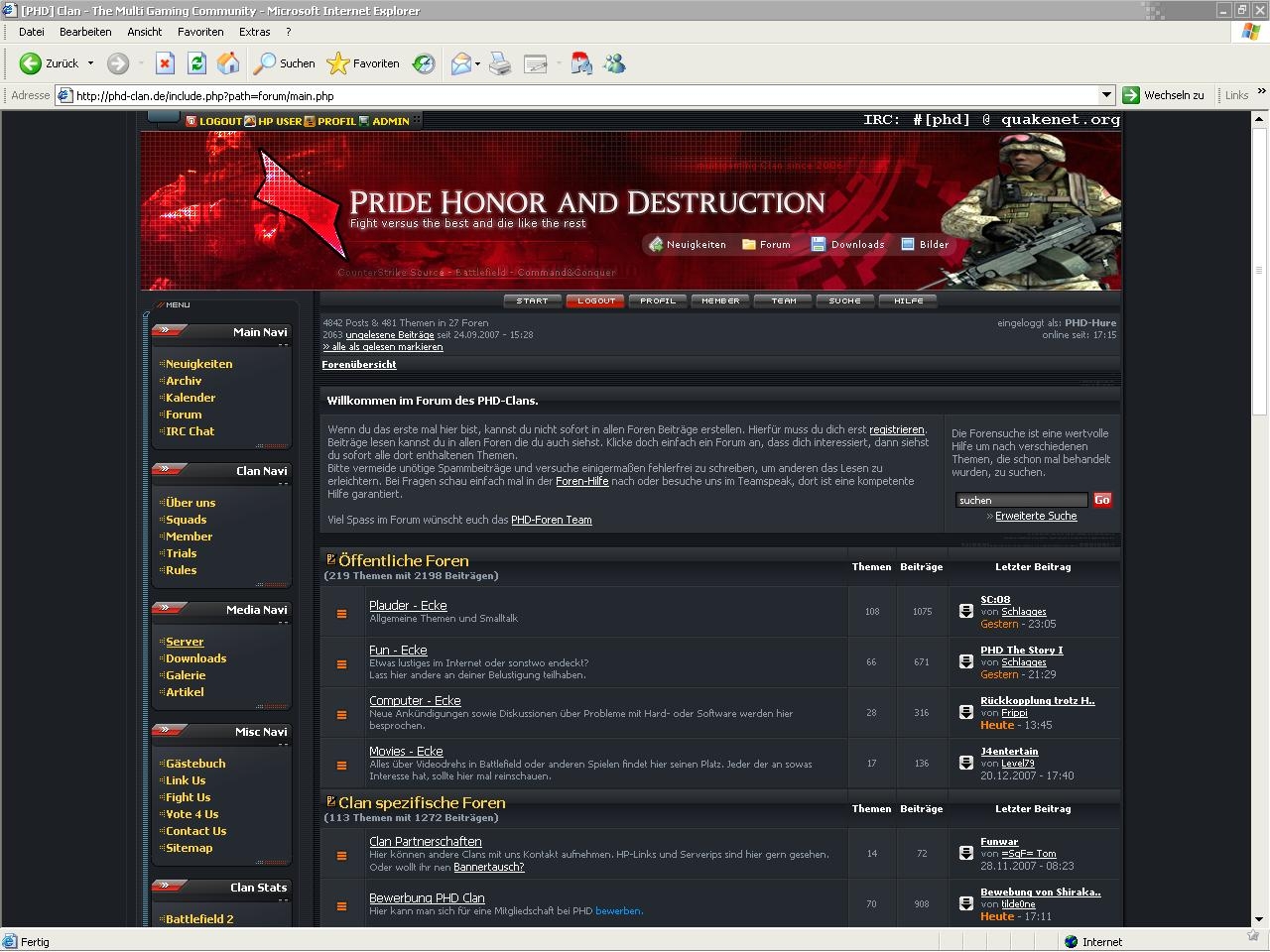This screenshot has width=1270, height=952.
Task: Click the Suchen magnifier toolbar button
Action: tap(285, 63)
